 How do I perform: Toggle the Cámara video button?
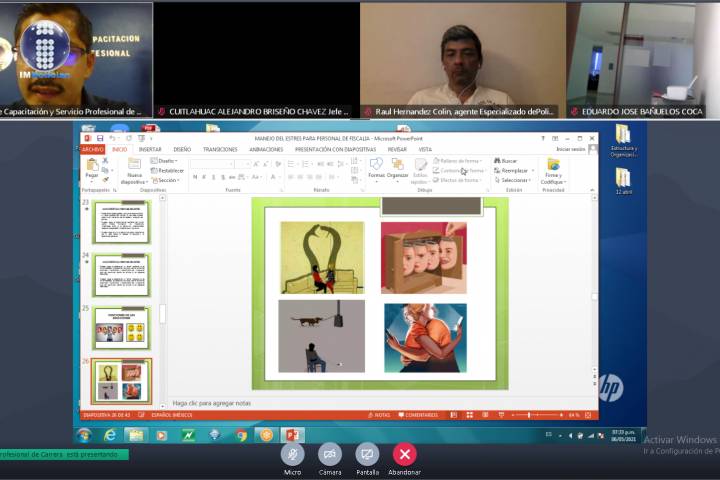[x=330, y=454]
